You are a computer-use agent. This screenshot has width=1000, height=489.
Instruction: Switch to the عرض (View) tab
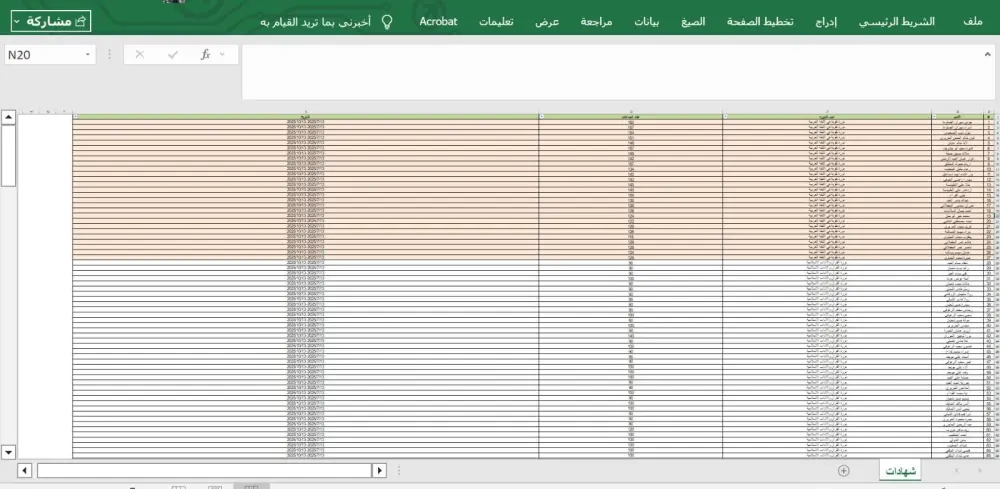tap(547, 22)
